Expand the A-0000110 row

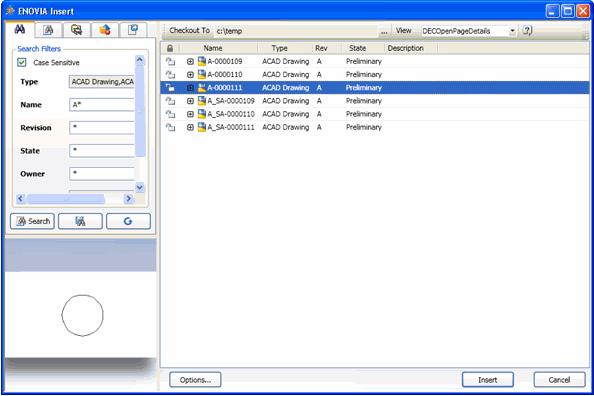coord(190,75)
